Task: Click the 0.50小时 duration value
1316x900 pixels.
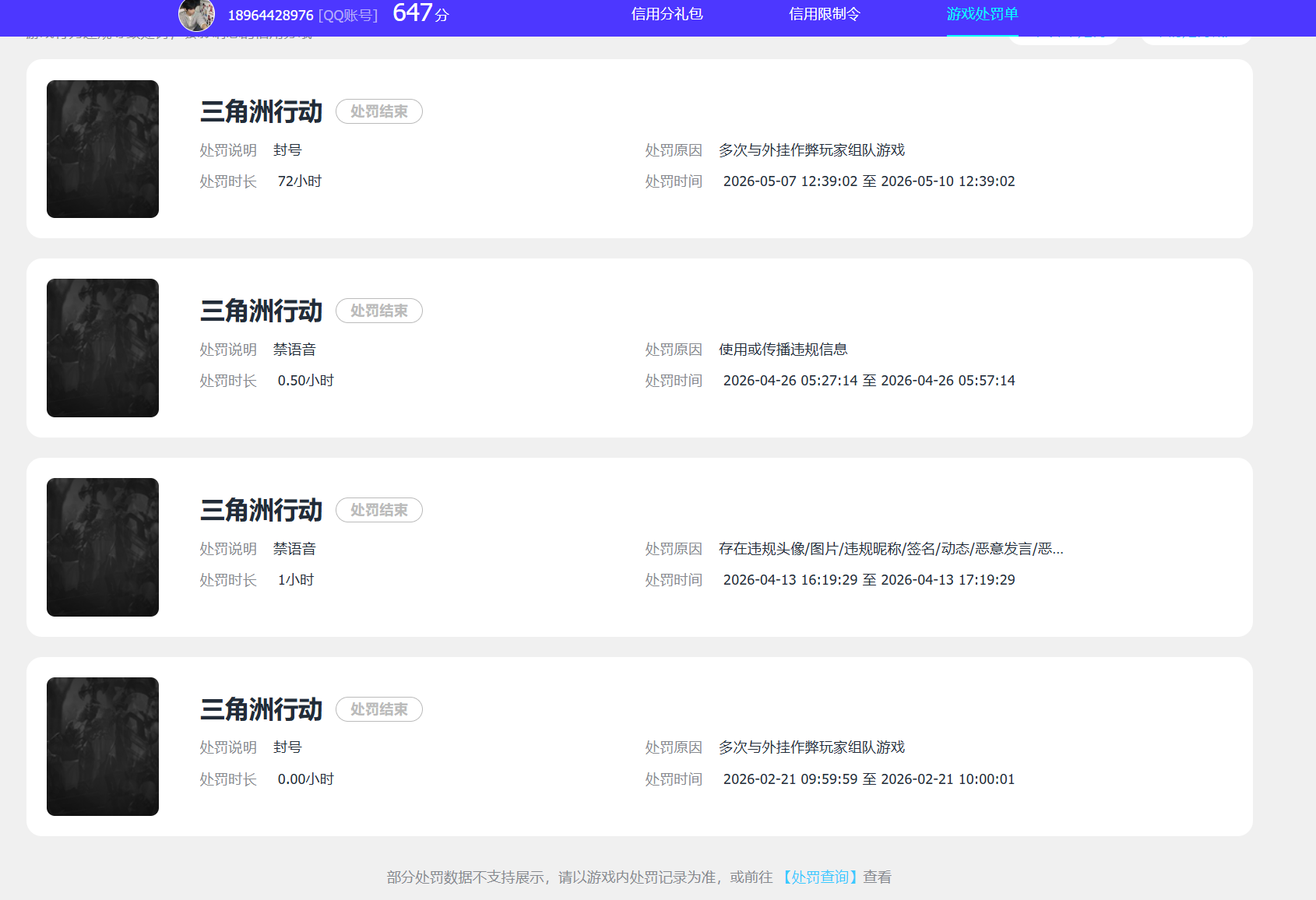Action: [x=306, y=381]
